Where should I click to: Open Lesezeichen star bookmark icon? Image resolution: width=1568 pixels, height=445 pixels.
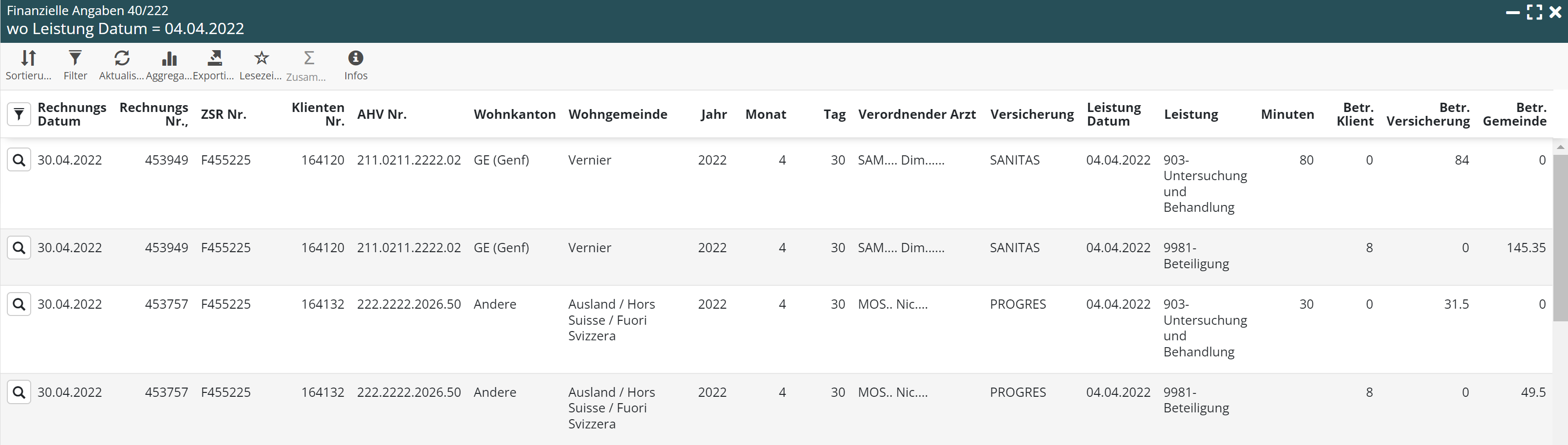coord(261,58)
